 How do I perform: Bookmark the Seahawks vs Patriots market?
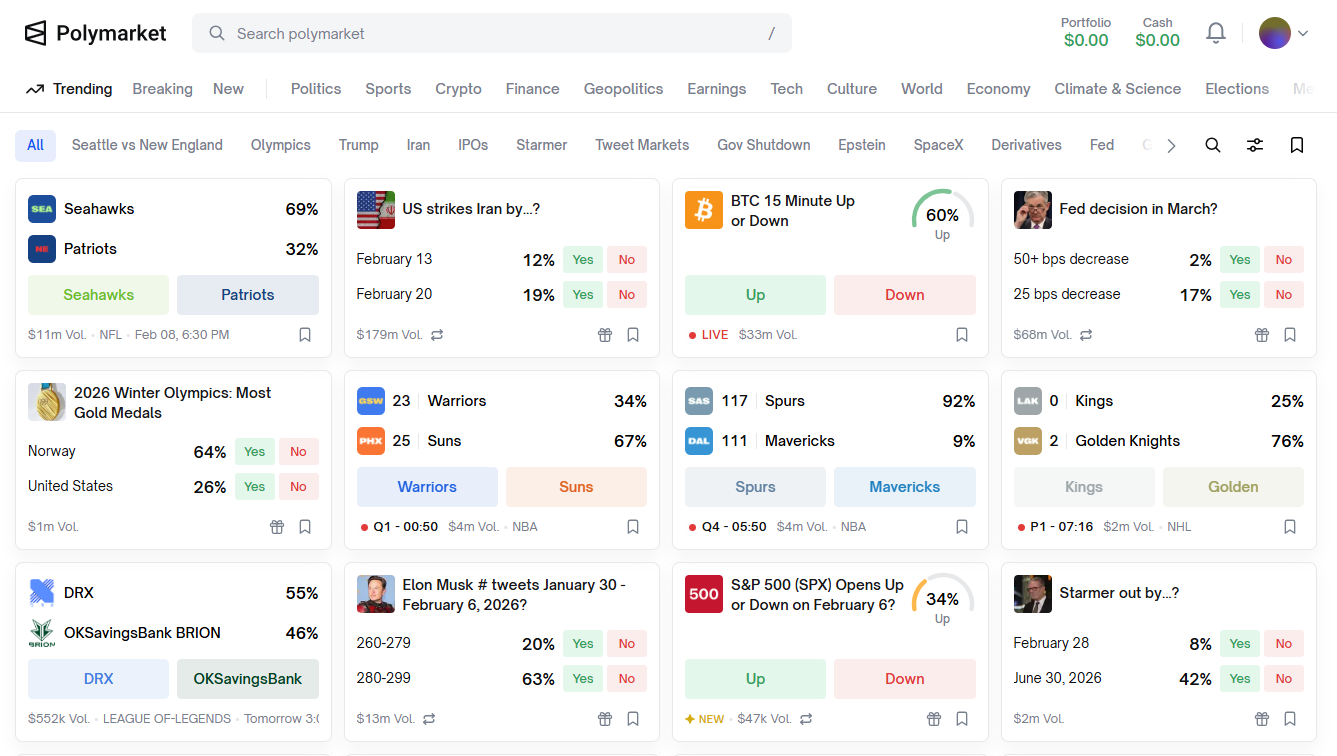coord(305,335)
